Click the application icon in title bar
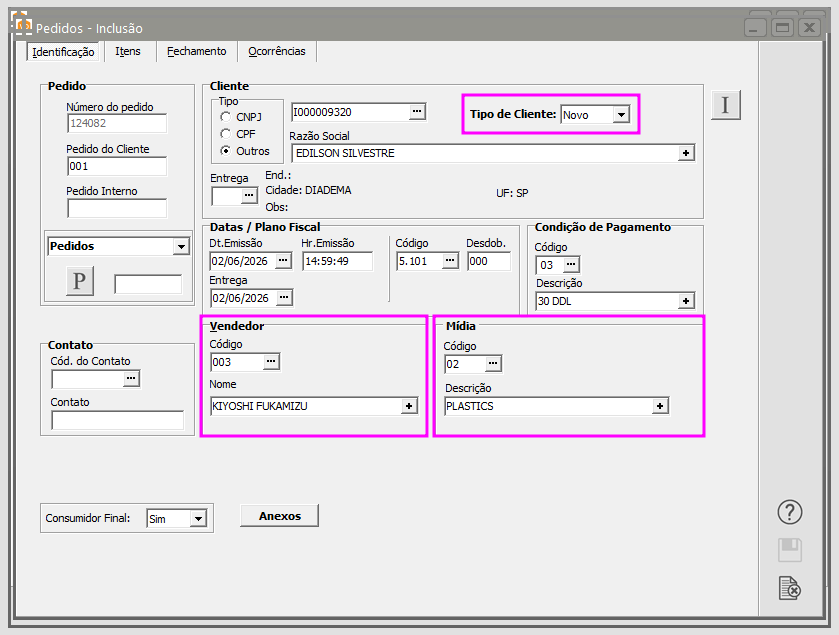 (x=22, y=24)
